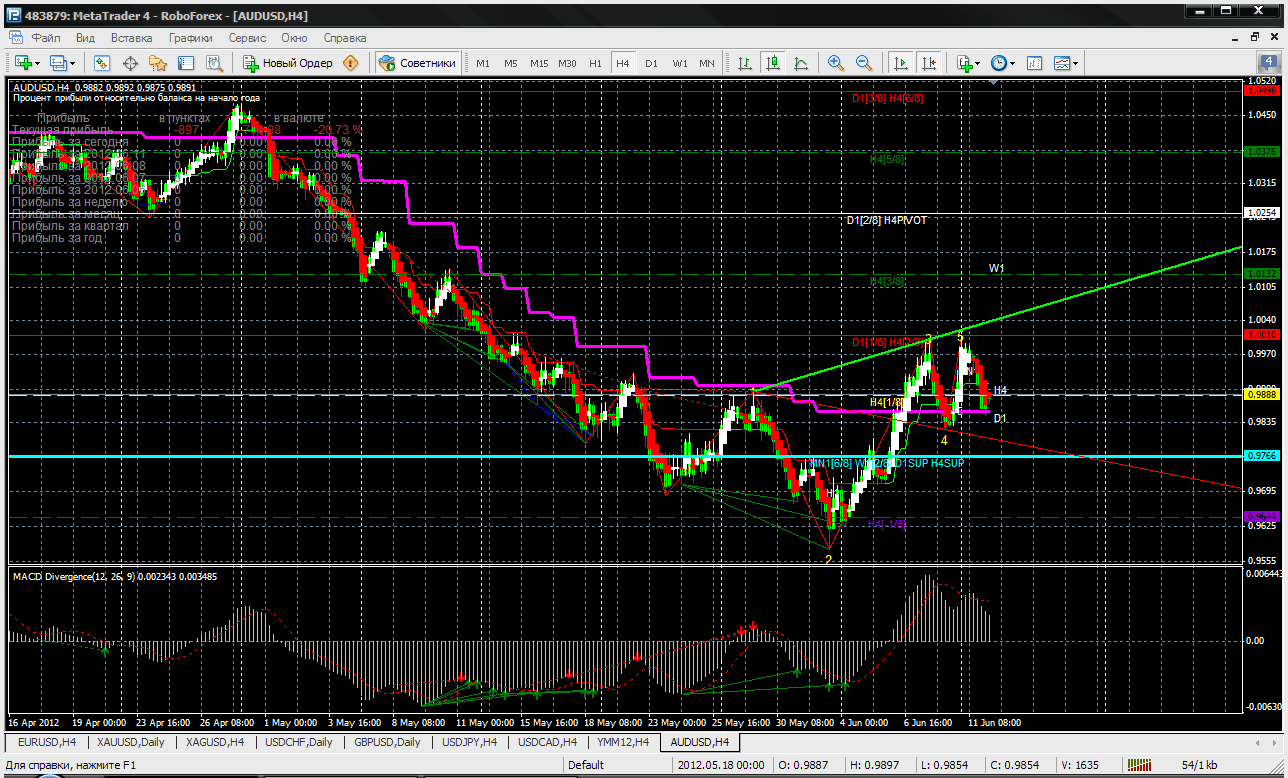Click the cyan 0.9766 price level label
This screenshot has height=778, width=1288.
pyautogui.click(x=1259, y=456)
